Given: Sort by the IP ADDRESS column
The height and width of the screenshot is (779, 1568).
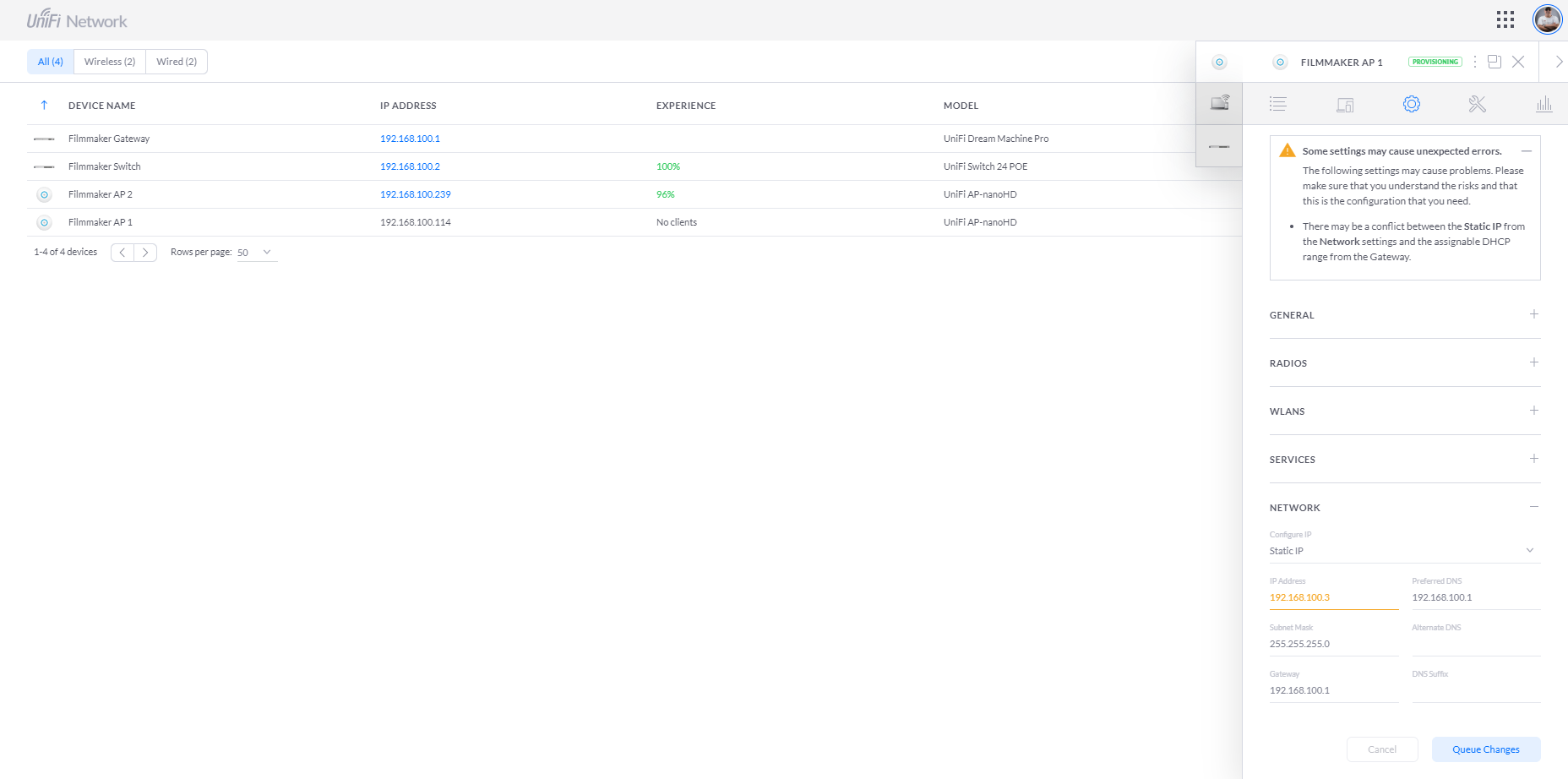Looking at the screenshot, I should pos(408,106).
